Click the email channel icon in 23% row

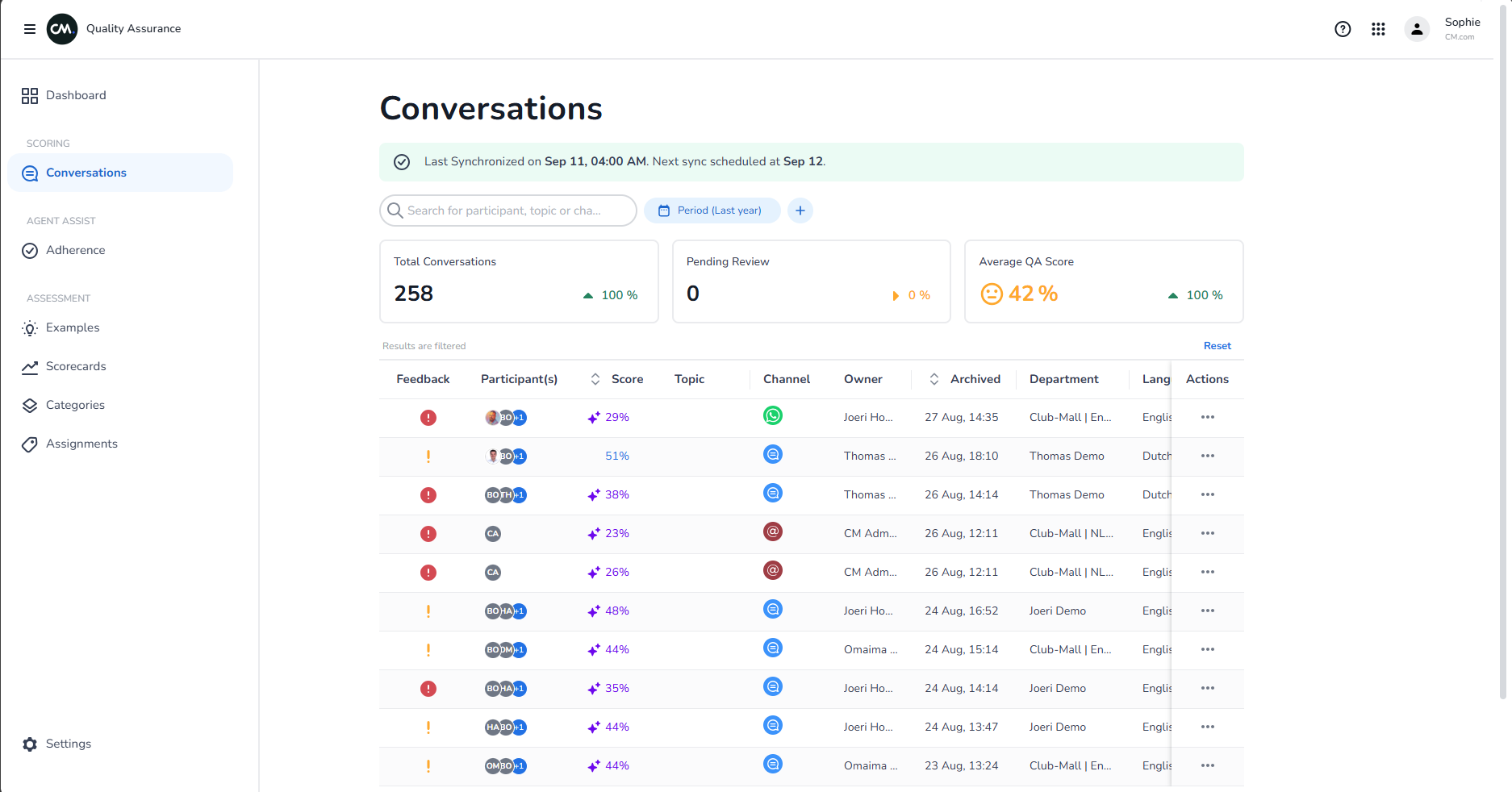click(x=773, y=531)
